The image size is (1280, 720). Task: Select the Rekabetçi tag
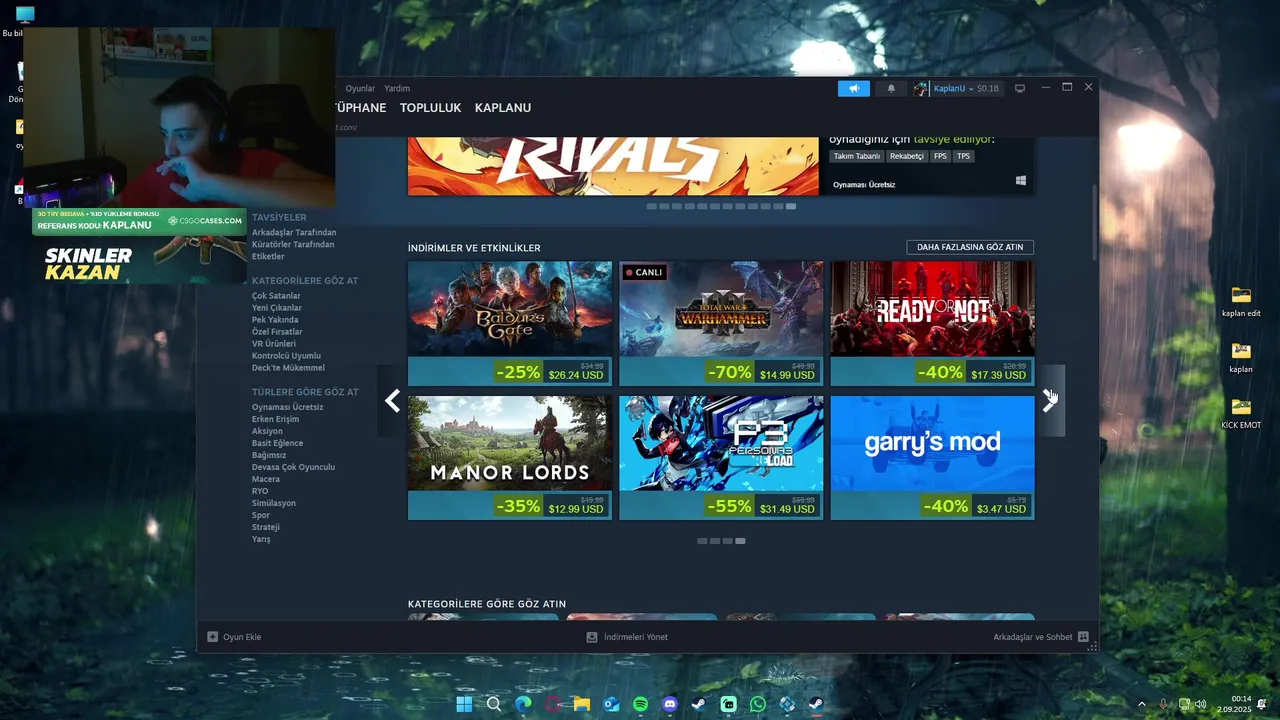(907, 156)
